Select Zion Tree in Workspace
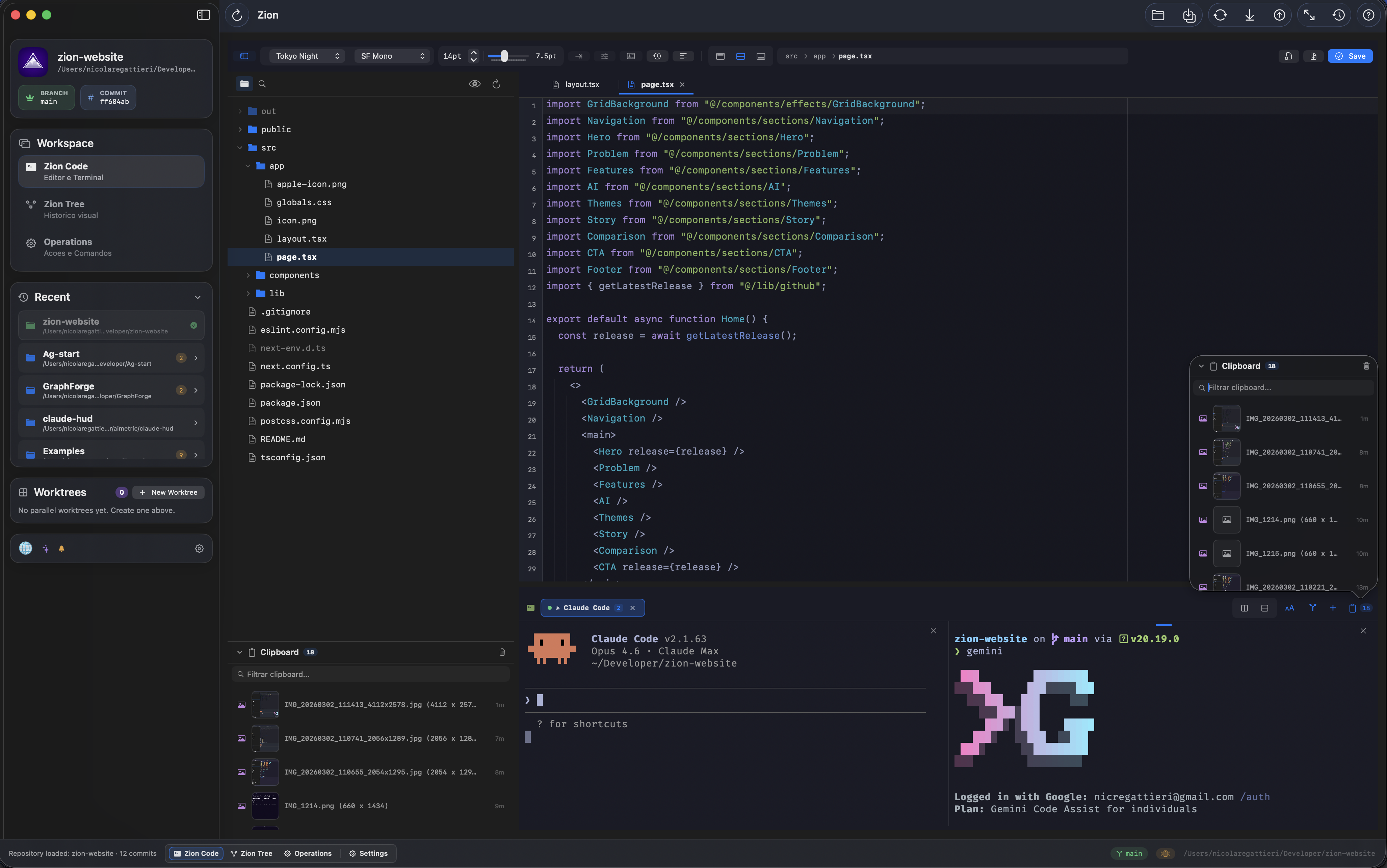 [111, 210]
